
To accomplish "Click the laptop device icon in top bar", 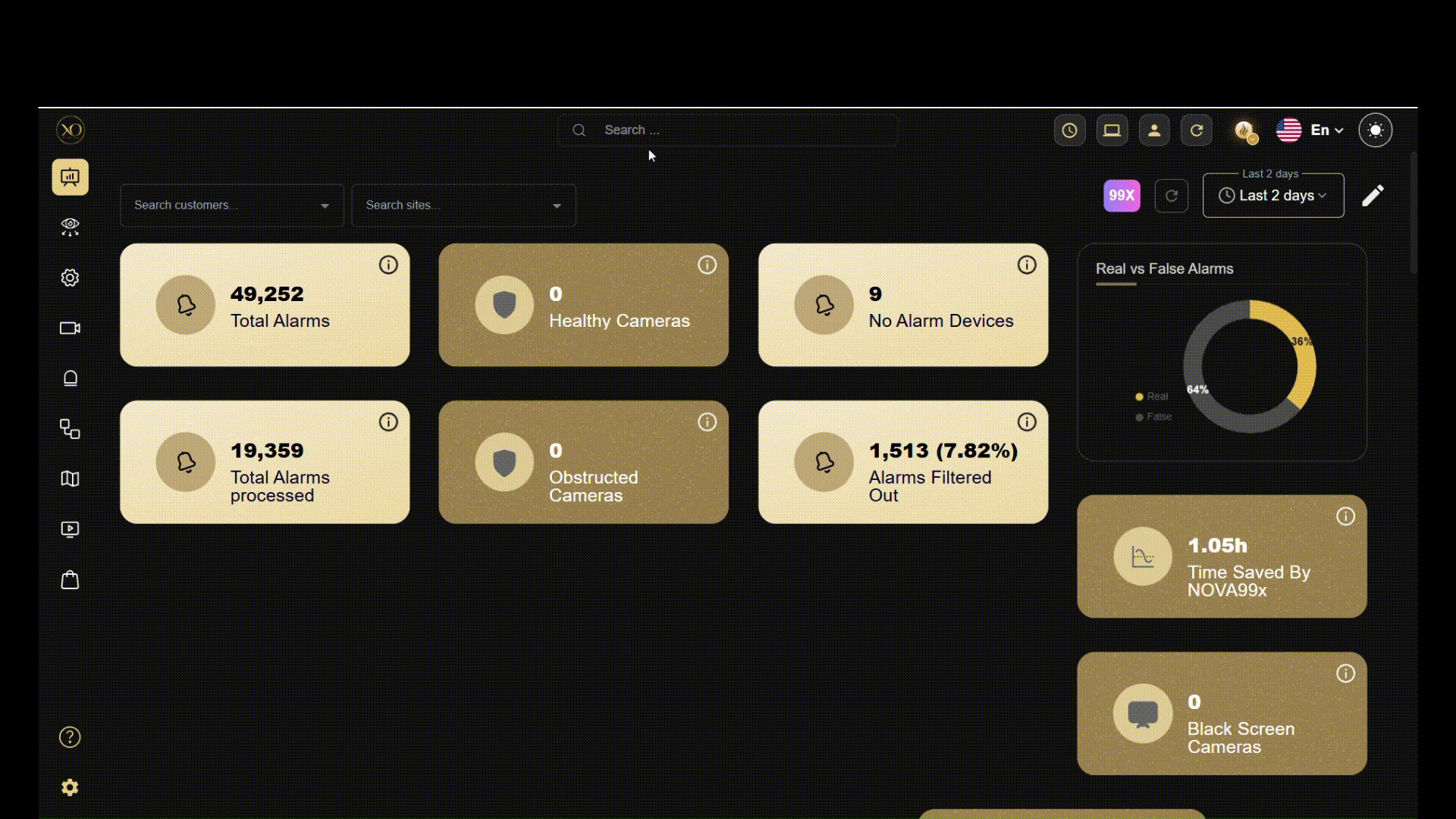I will click(1112, 130).
